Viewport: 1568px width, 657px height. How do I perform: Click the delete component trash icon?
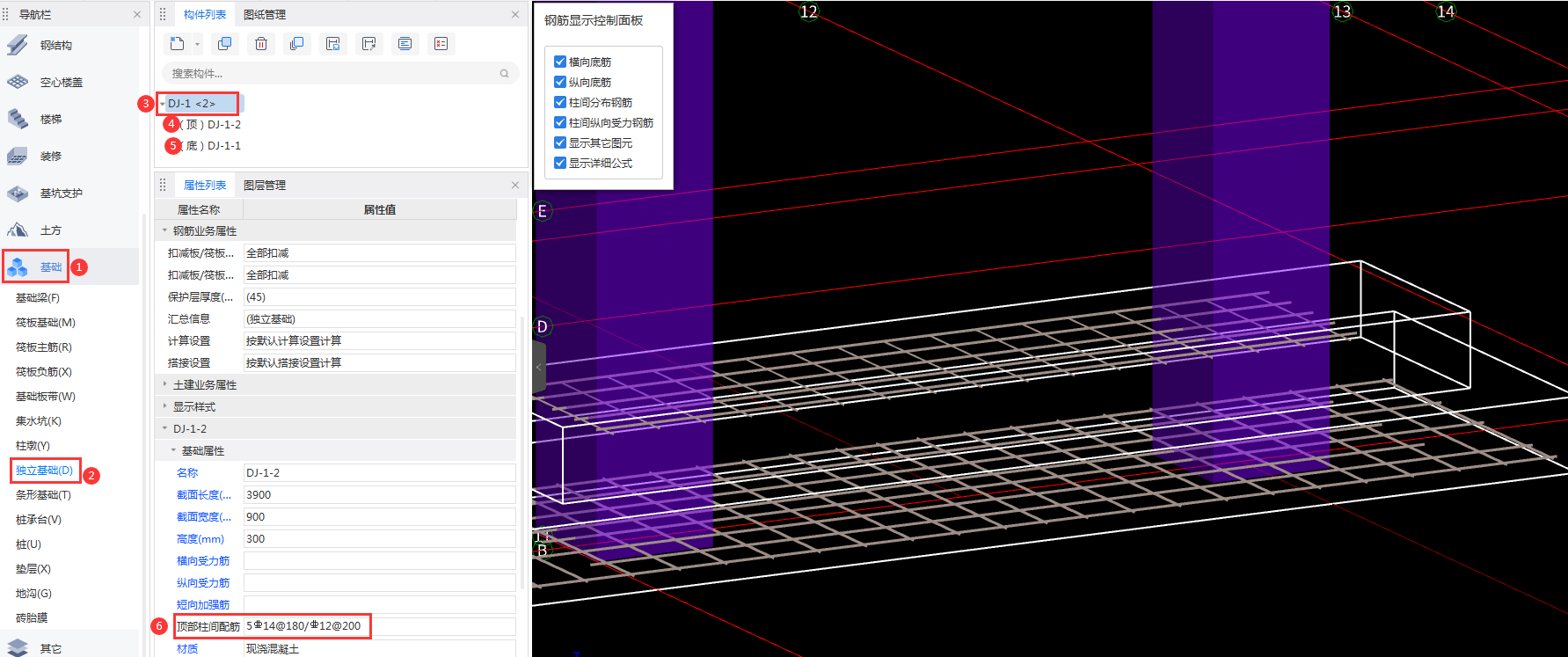point(261,44)
